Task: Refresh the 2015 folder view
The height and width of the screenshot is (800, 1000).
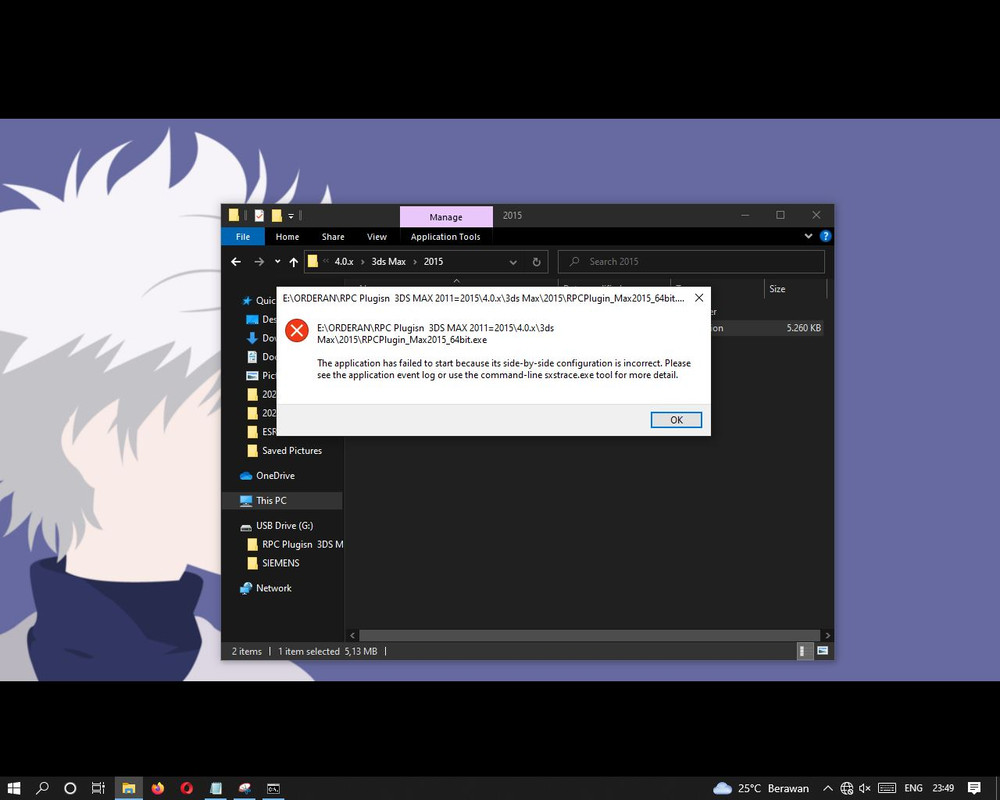Action: (x=536, y=262)
